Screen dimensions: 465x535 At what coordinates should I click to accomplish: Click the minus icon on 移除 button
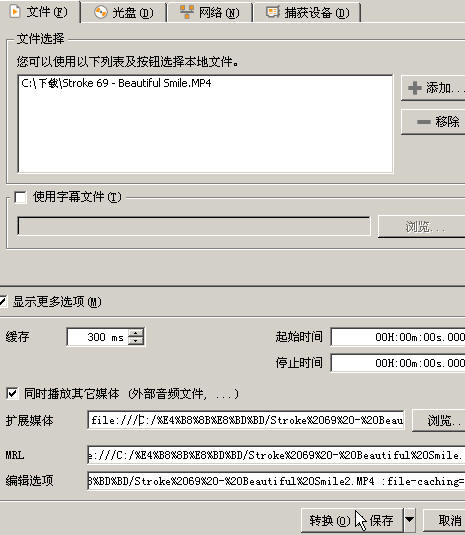click(x=424, y=122)
